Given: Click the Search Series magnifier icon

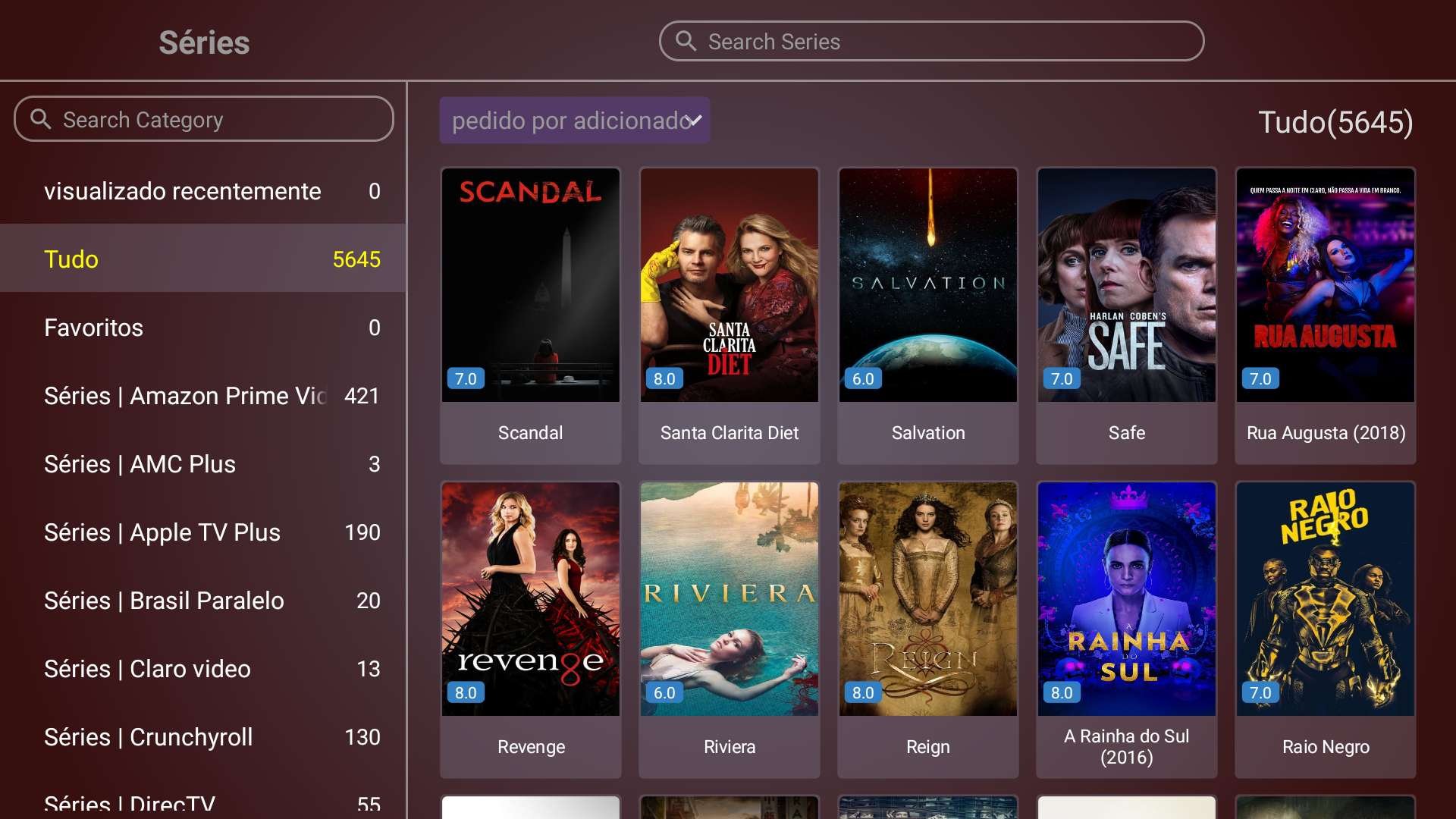Looking at the screenshot, I should coord(686,41).
